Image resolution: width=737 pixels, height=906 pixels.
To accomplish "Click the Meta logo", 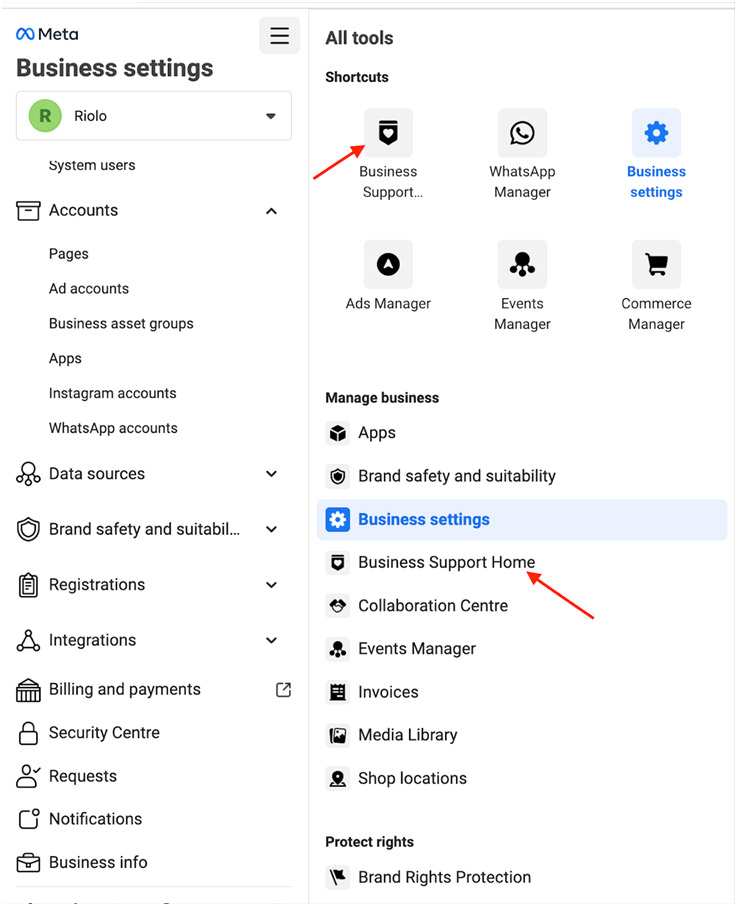I will [x=47, y=34].
